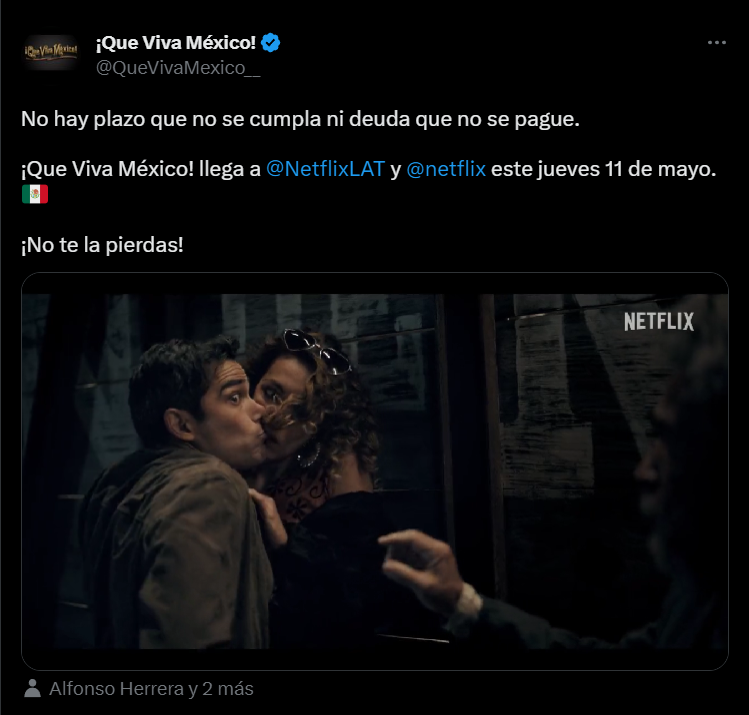Click the '¡Que Viva México! llega a' text
Image resolution: width=749 pixels, height=715 pixels.
click(141, 169)
